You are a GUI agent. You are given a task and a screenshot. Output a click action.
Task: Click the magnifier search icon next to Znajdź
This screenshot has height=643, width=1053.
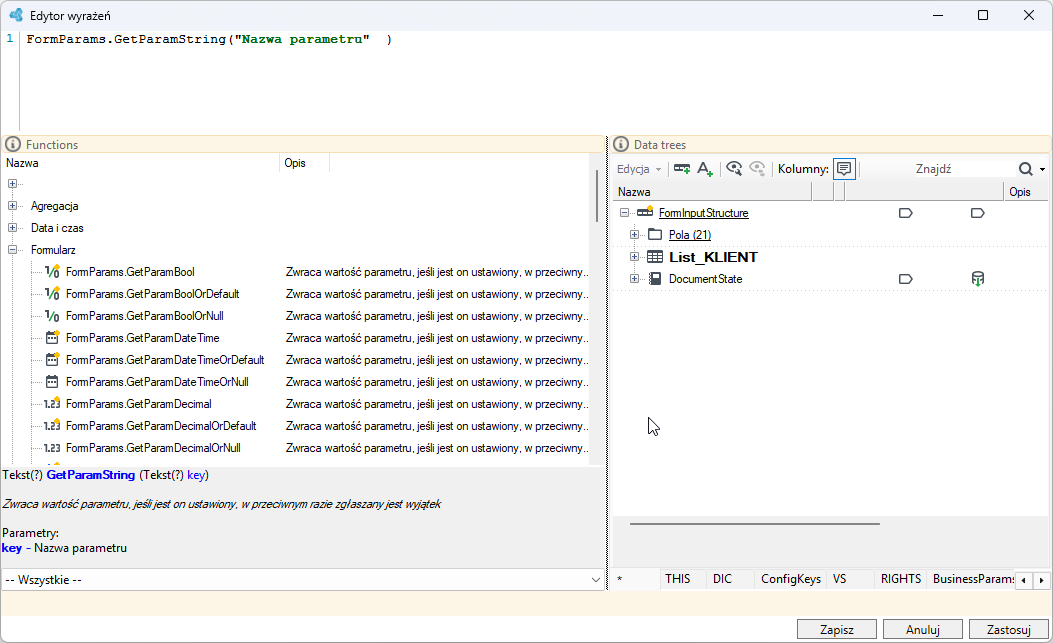1025,169
